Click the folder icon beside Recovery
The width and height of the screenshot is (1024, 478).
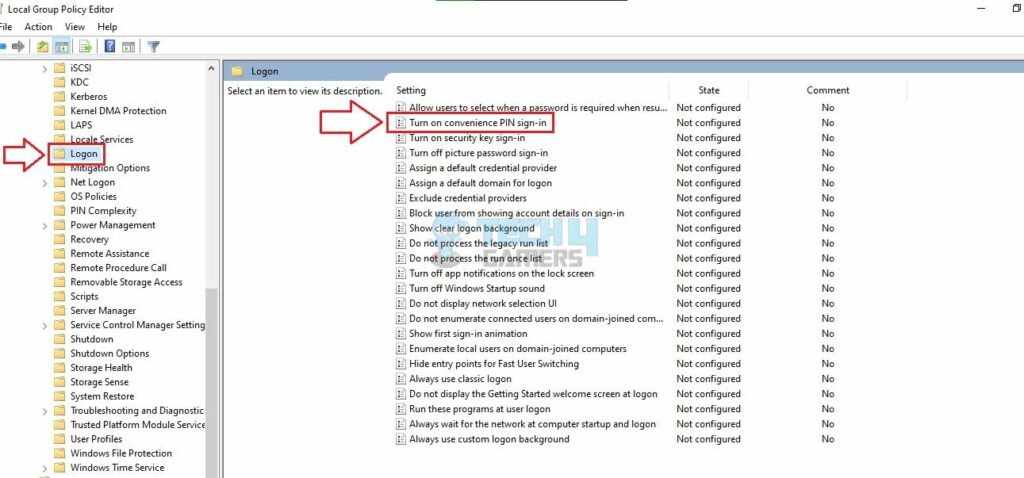[x=59, y=240]
